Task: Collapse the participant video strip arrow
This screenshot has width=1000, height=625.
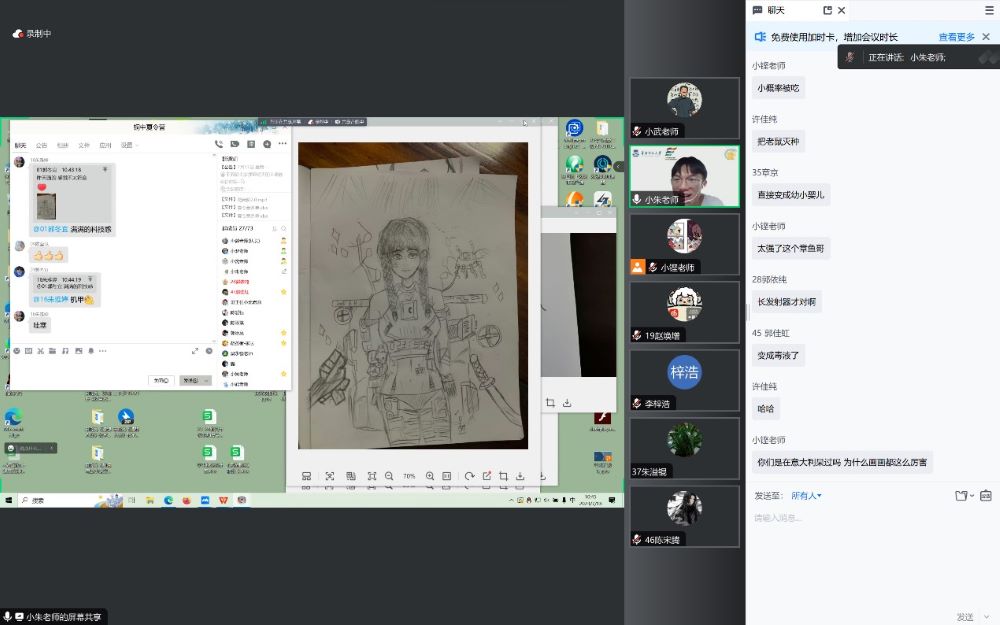Action: [x=619, y=166]
